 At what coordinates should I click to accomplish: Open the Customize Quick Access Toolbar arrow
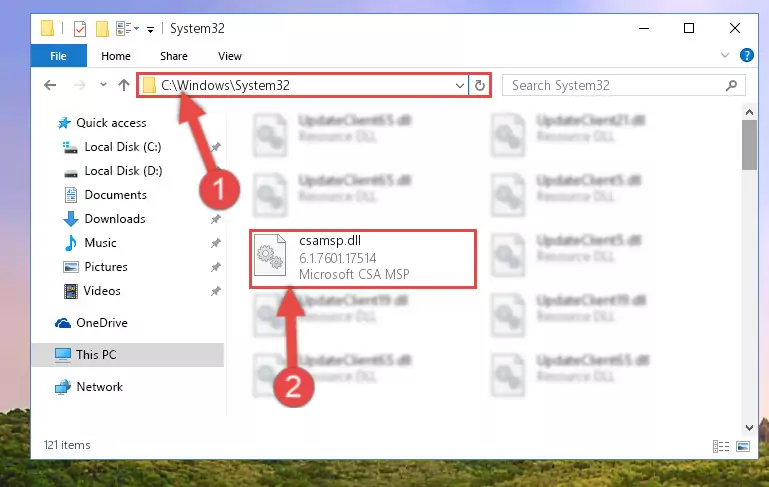[151, 29]
